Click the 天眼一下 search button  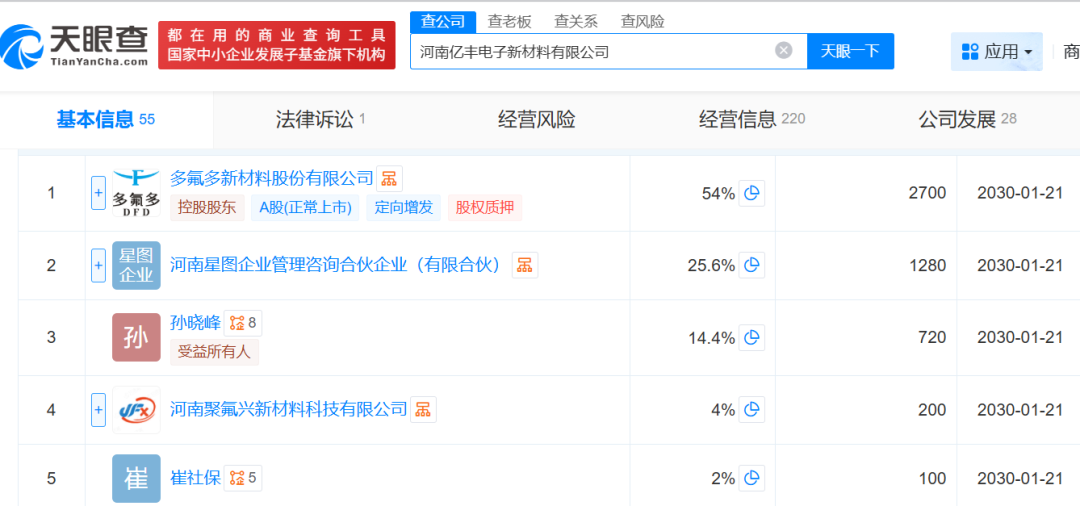[x=850, y=51]
